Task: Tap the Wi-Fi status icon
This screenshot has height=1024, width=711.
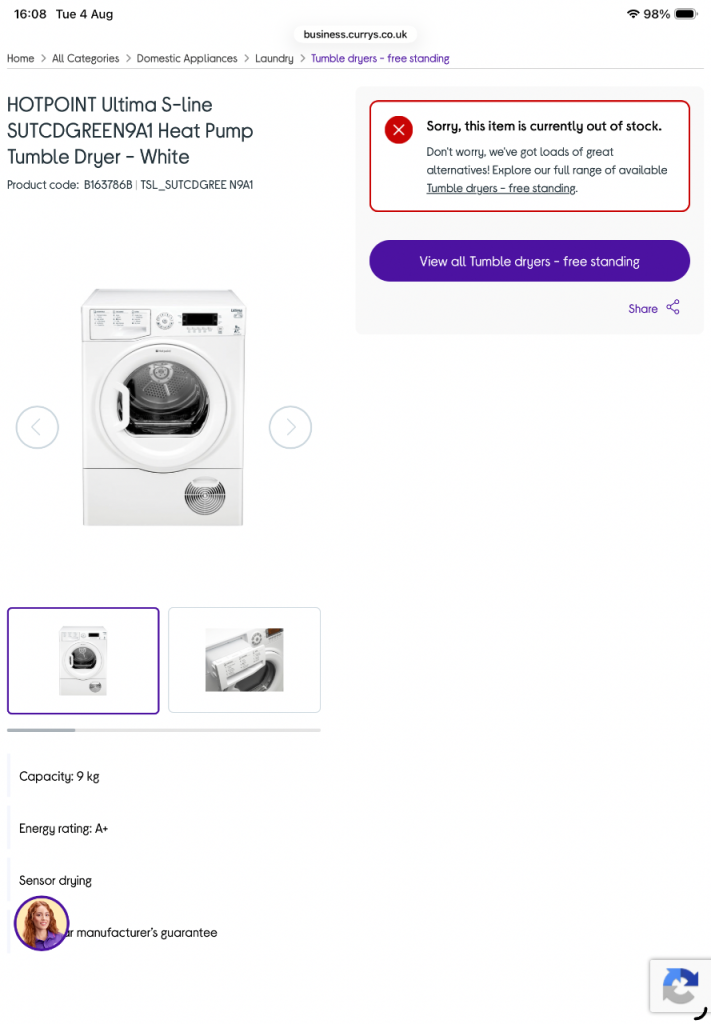Action: (x=633, y=14)
